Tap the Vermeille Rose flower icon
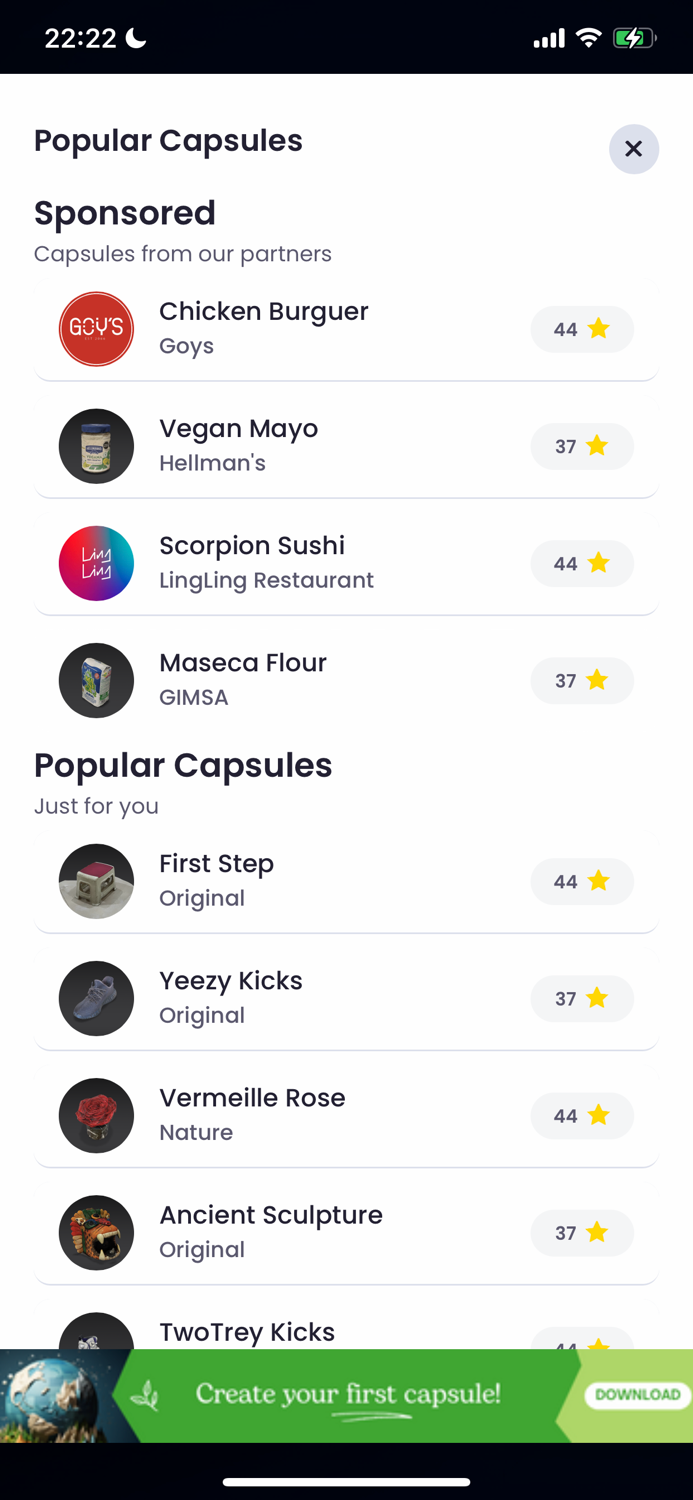 click(x=96, y=1115)
